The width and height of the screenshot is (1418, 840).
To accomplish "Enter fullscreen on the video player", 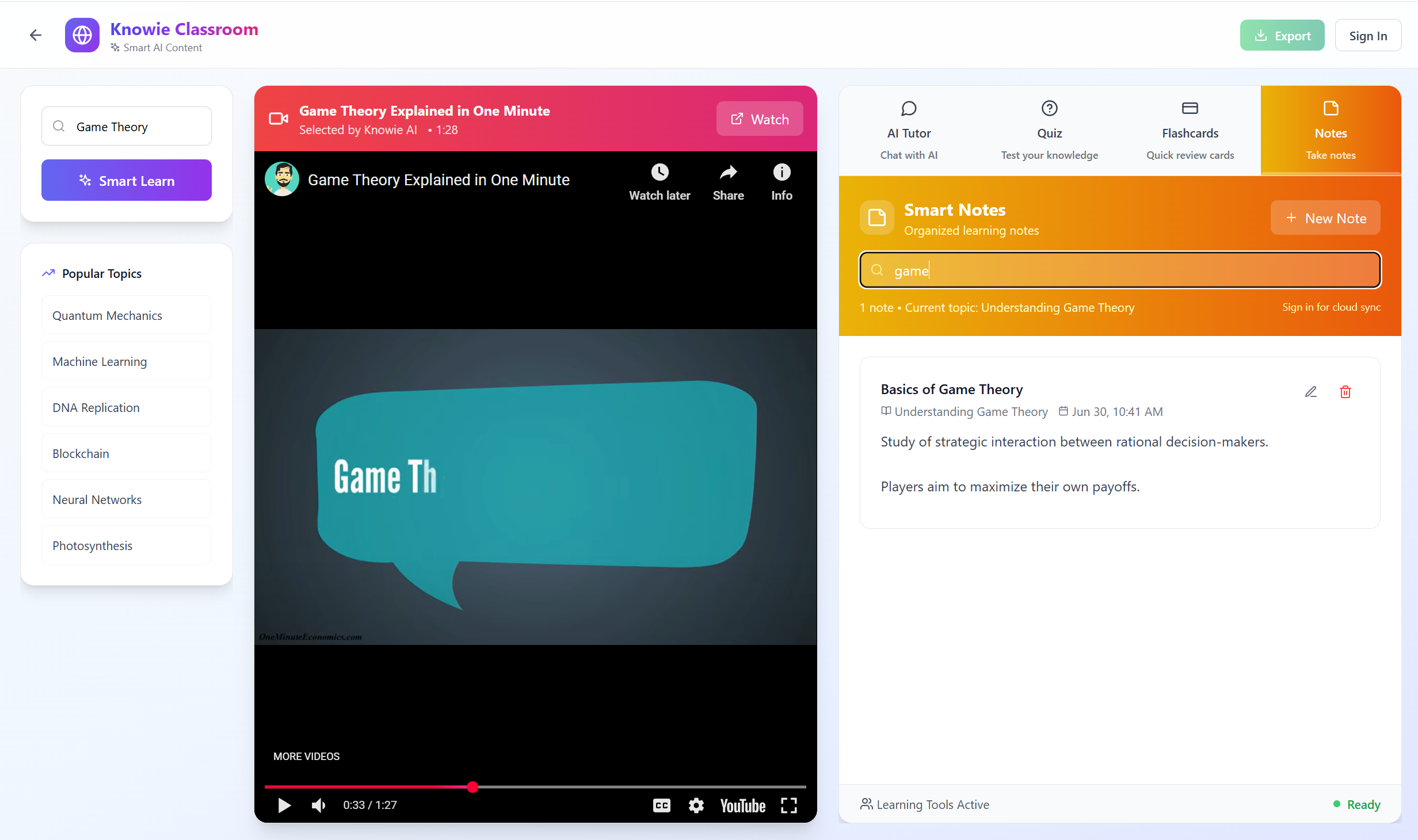I will point(788,805).
